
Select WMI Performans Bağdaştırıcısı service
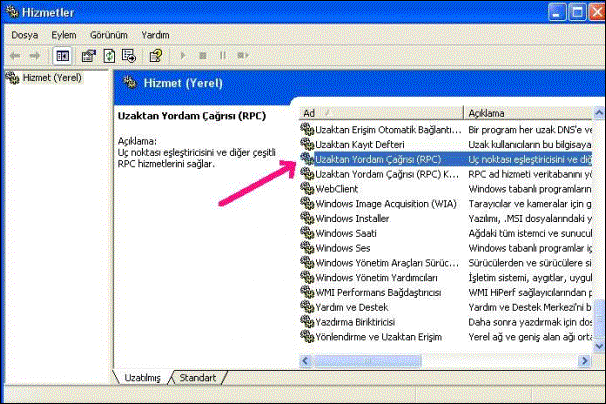click(x=378, y=293)
